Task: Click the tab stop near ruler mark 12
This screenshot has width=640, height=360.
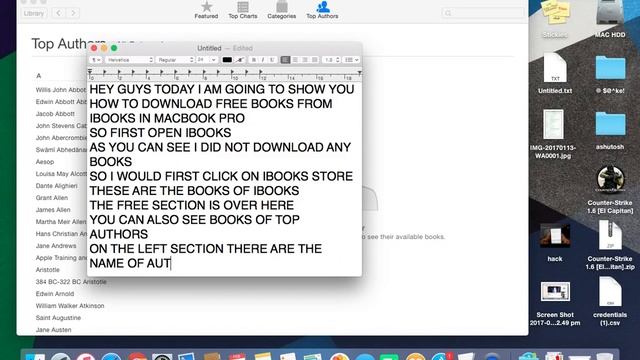Action: tap(260, 73)
